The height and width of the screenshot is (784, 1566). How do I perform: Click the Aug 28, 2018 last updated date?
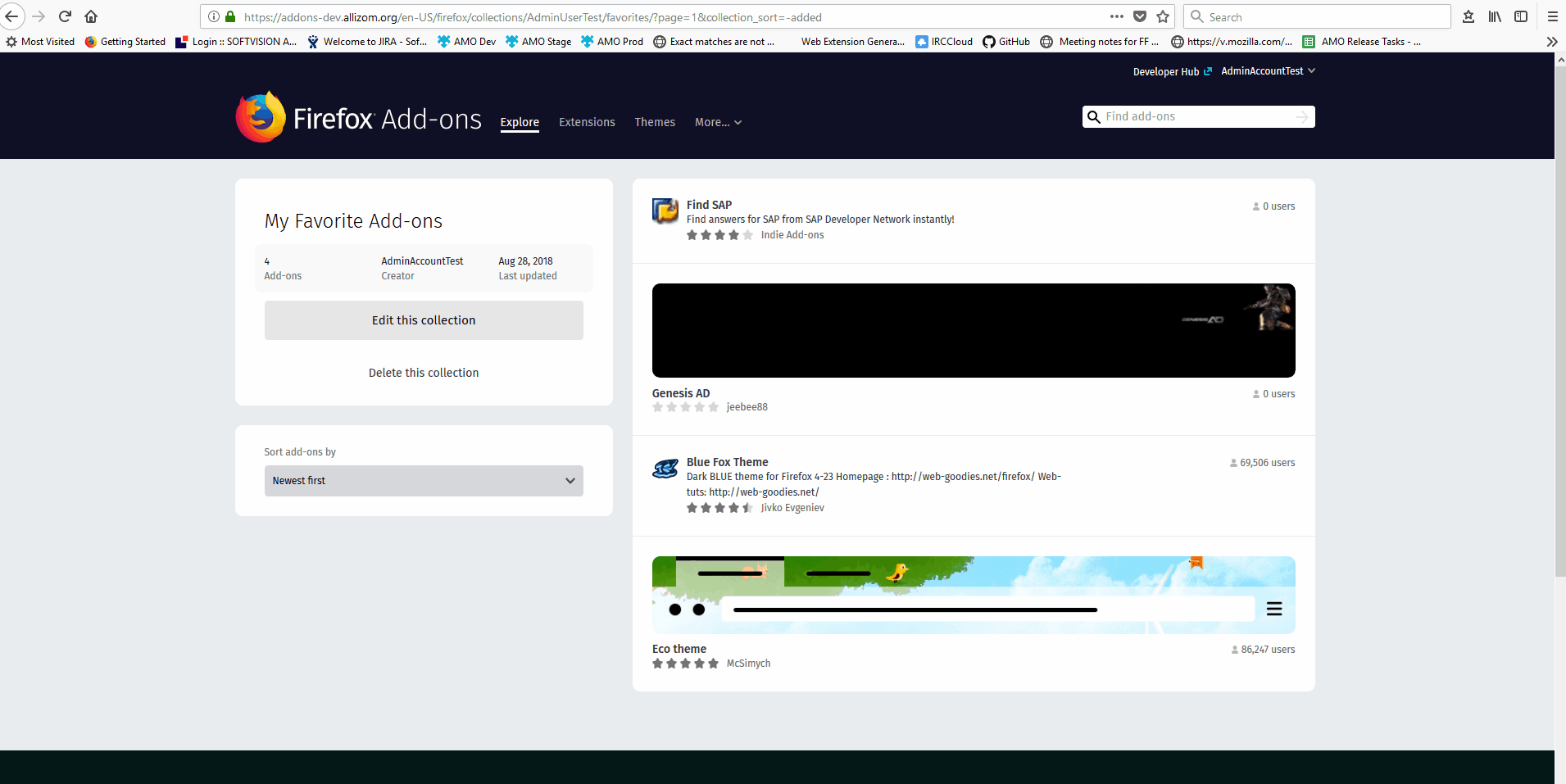click(x=525, y=261)
